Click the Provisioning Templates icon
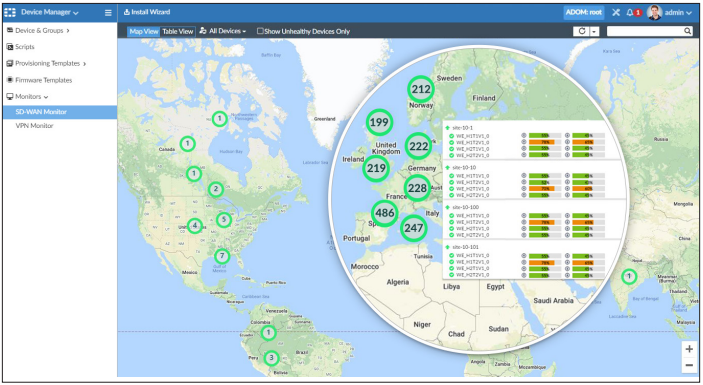 click(10, 63)
